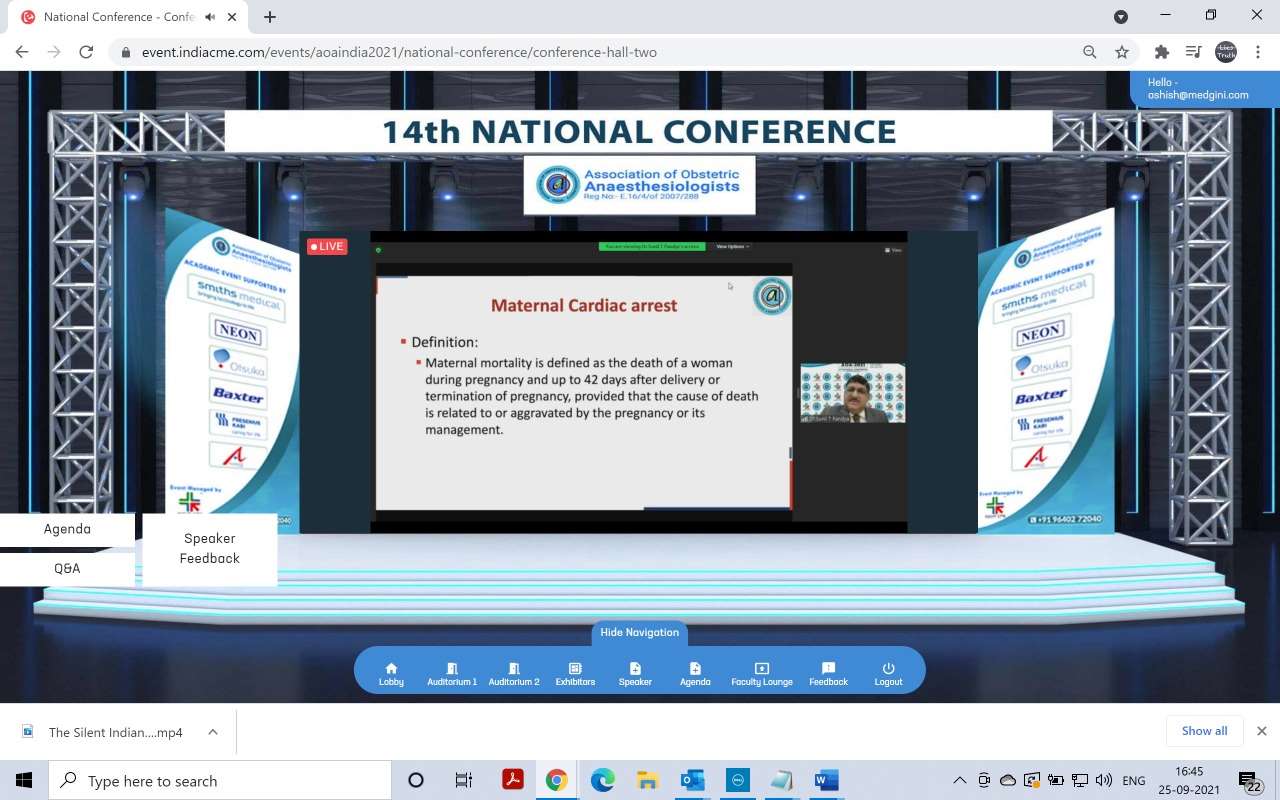Open battery status tray icon
Viewport: 1280px width, 800px height.
(x=1056, y=780)
